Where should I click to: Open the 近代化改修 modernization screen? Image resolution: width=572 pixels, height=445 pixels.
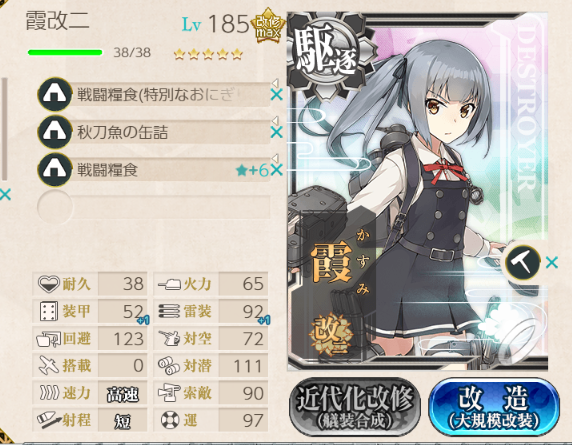pyautogui.click(x=354, y=406)
